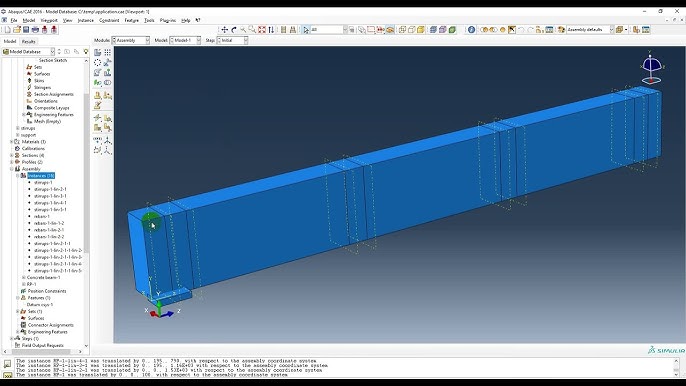The height and width of the screenshot is (386, 686).
Task: Select Position Constraints in the model tree
Action: 47,291
